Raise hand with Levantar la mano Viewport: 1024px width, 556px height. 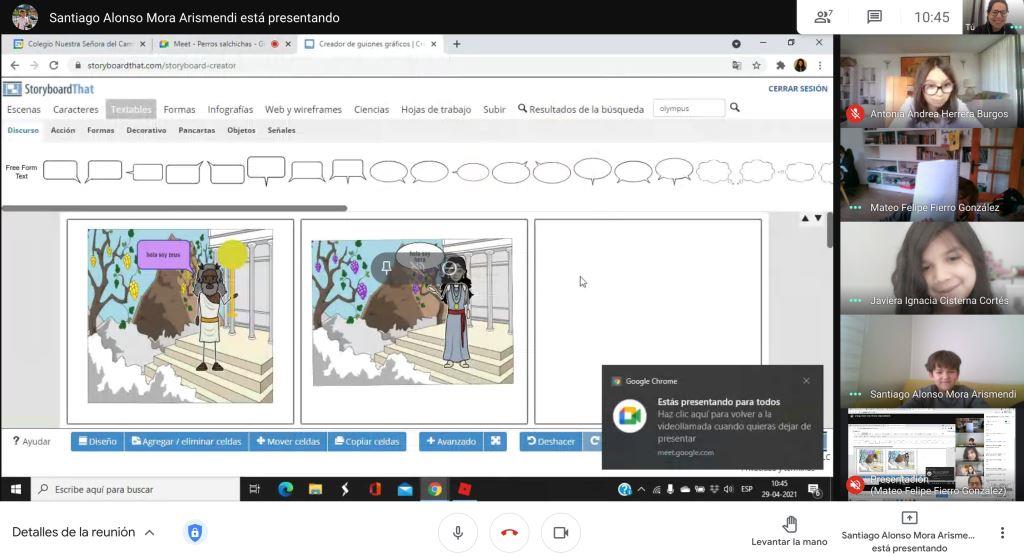789,531
